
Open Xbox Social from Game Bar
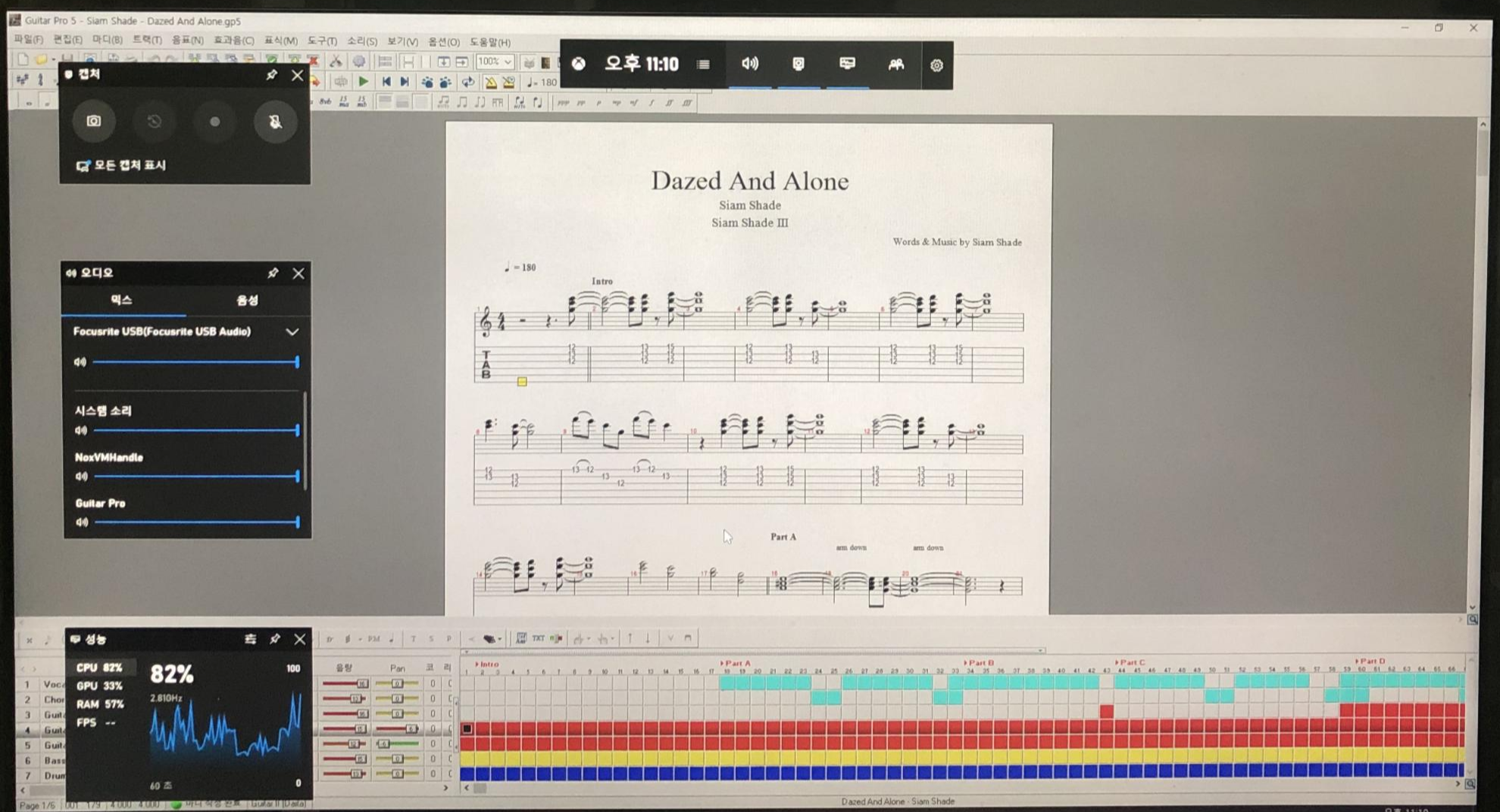click(895, 64)
